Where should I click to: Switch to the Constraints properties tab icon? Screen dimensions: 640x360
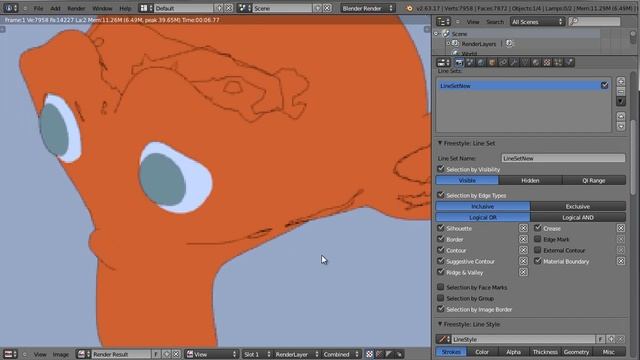click(503, 62)
